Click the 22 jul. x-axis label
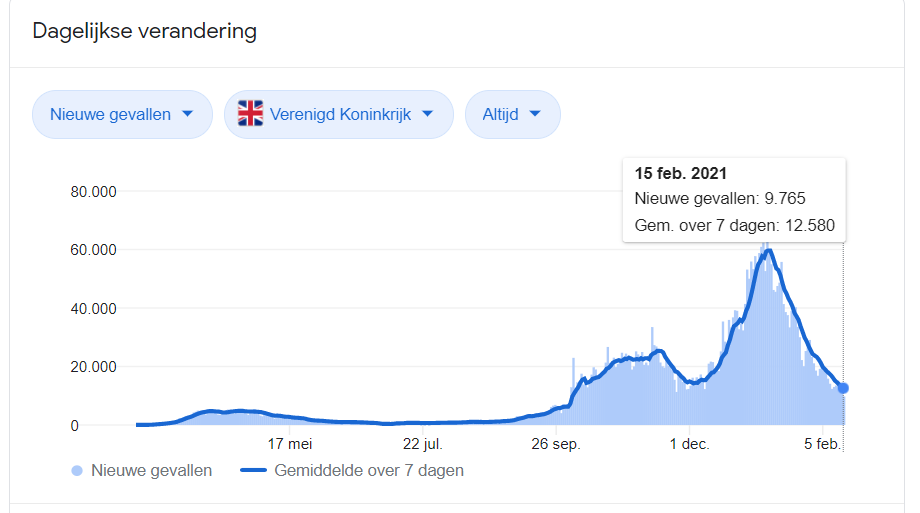The image size is (920, 513). [x=422, y=444]
